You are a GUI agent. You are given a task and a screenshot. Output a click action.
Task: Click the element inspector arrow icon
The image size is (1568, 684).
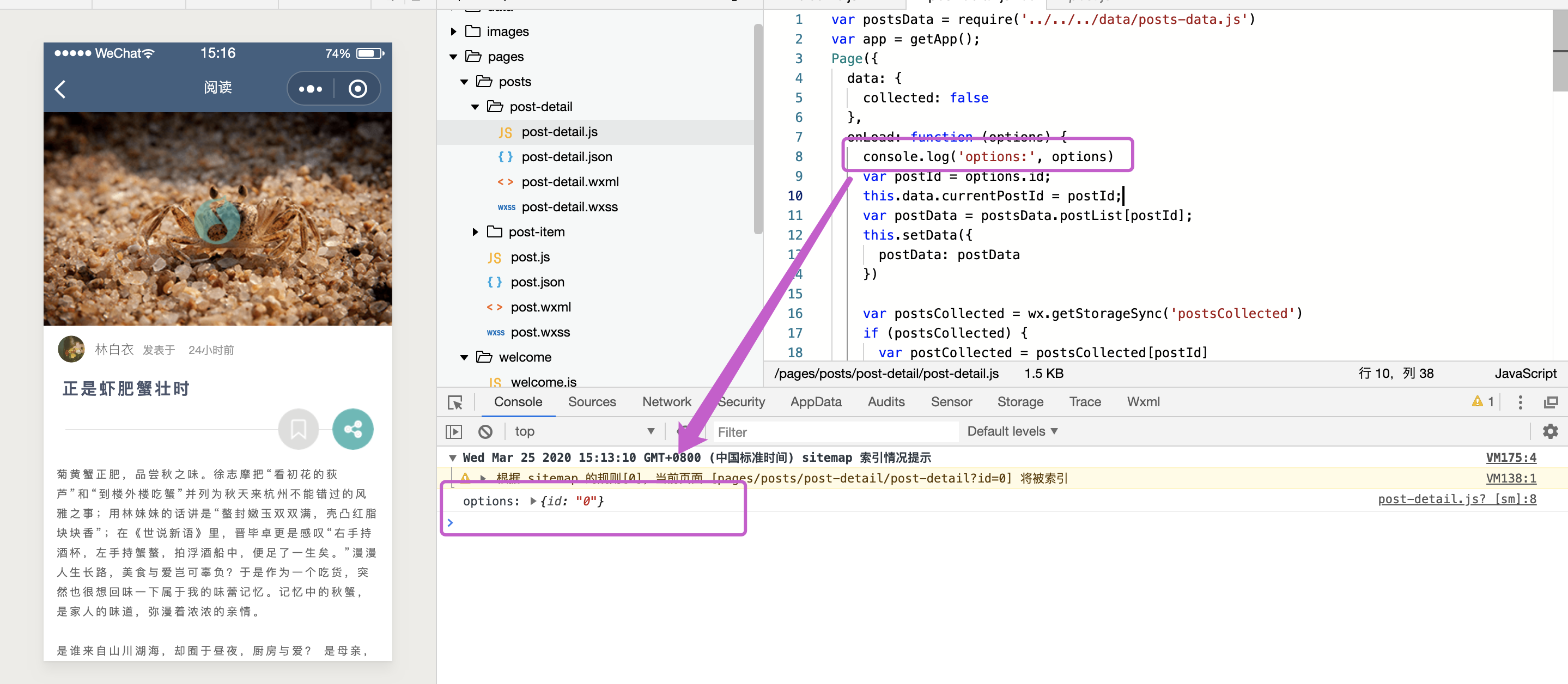(455, 402)
